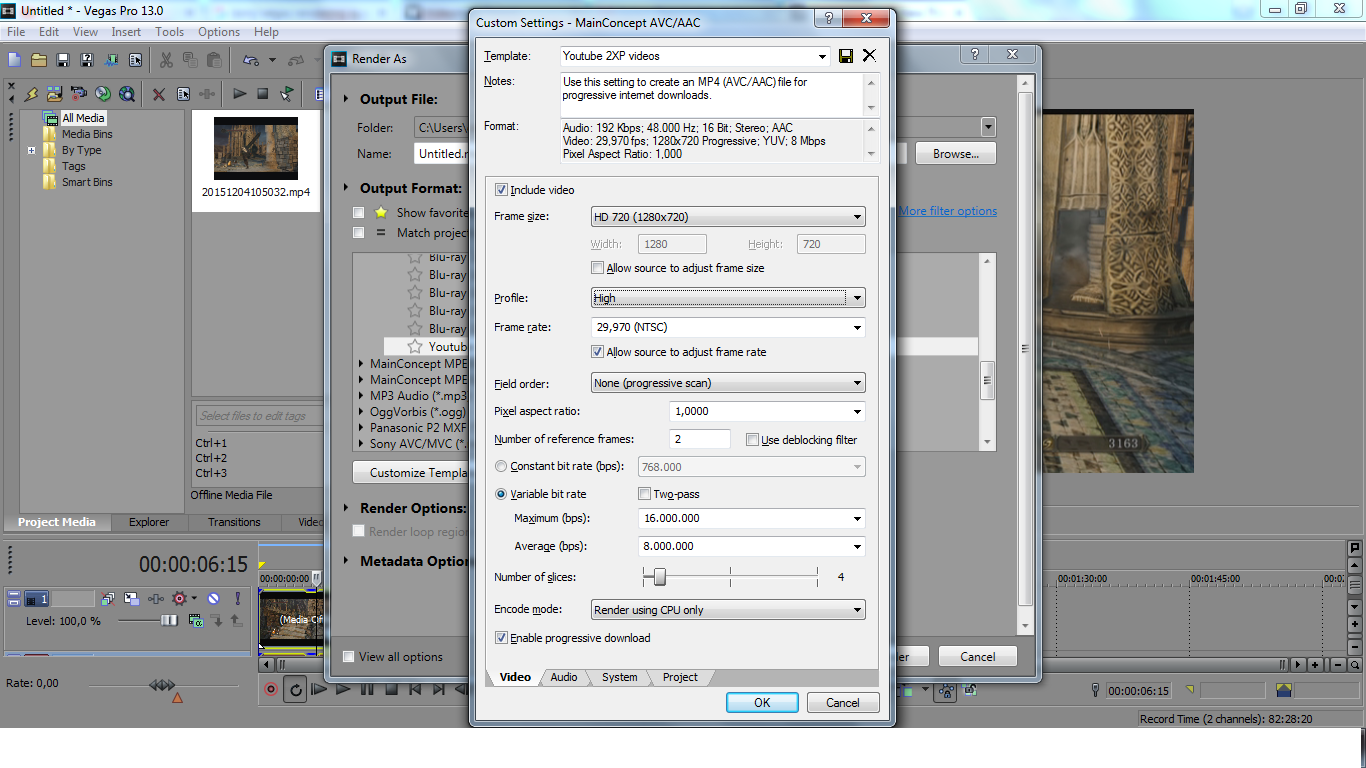Open the File menu
The height and width of the screenshot is (768, 1366).
pos(16,32)
